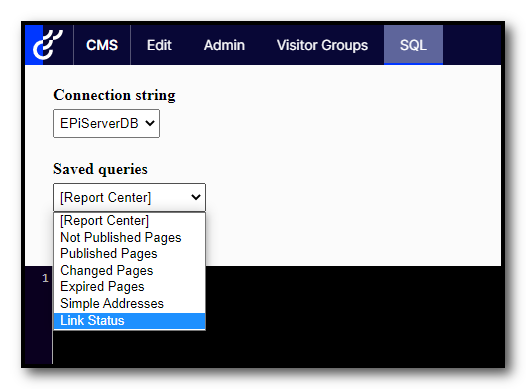Screen dimensions: 526x389
Task: Click the Connection string heading
Action: pos(114,95)
